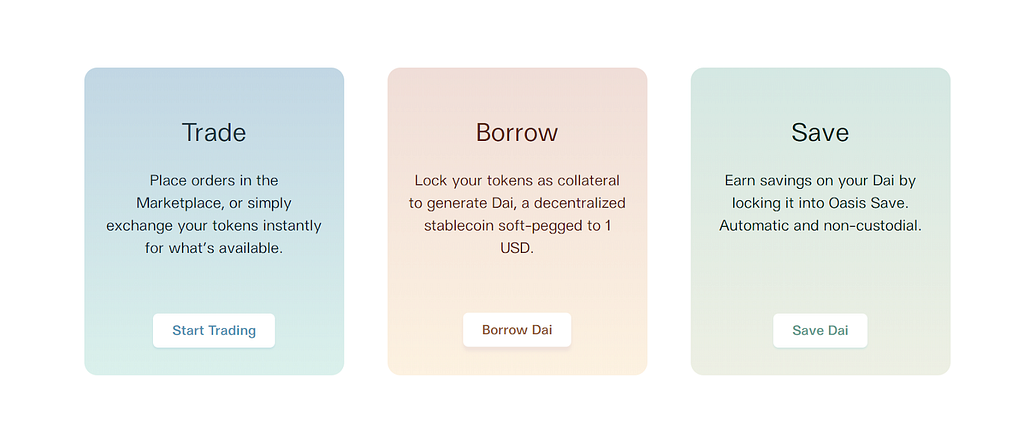
Task: Click empty pink area above the Borrow heading
Action: [x=517, y=93]
